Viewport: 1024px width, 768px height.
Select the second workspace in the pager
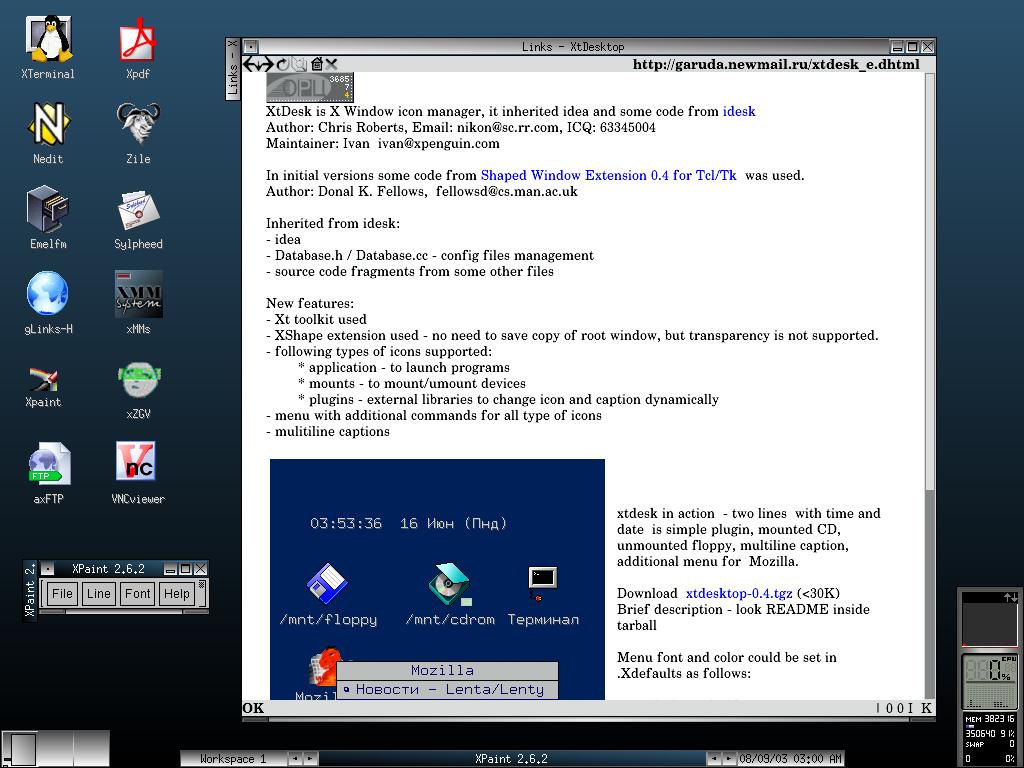click(55, 748)
